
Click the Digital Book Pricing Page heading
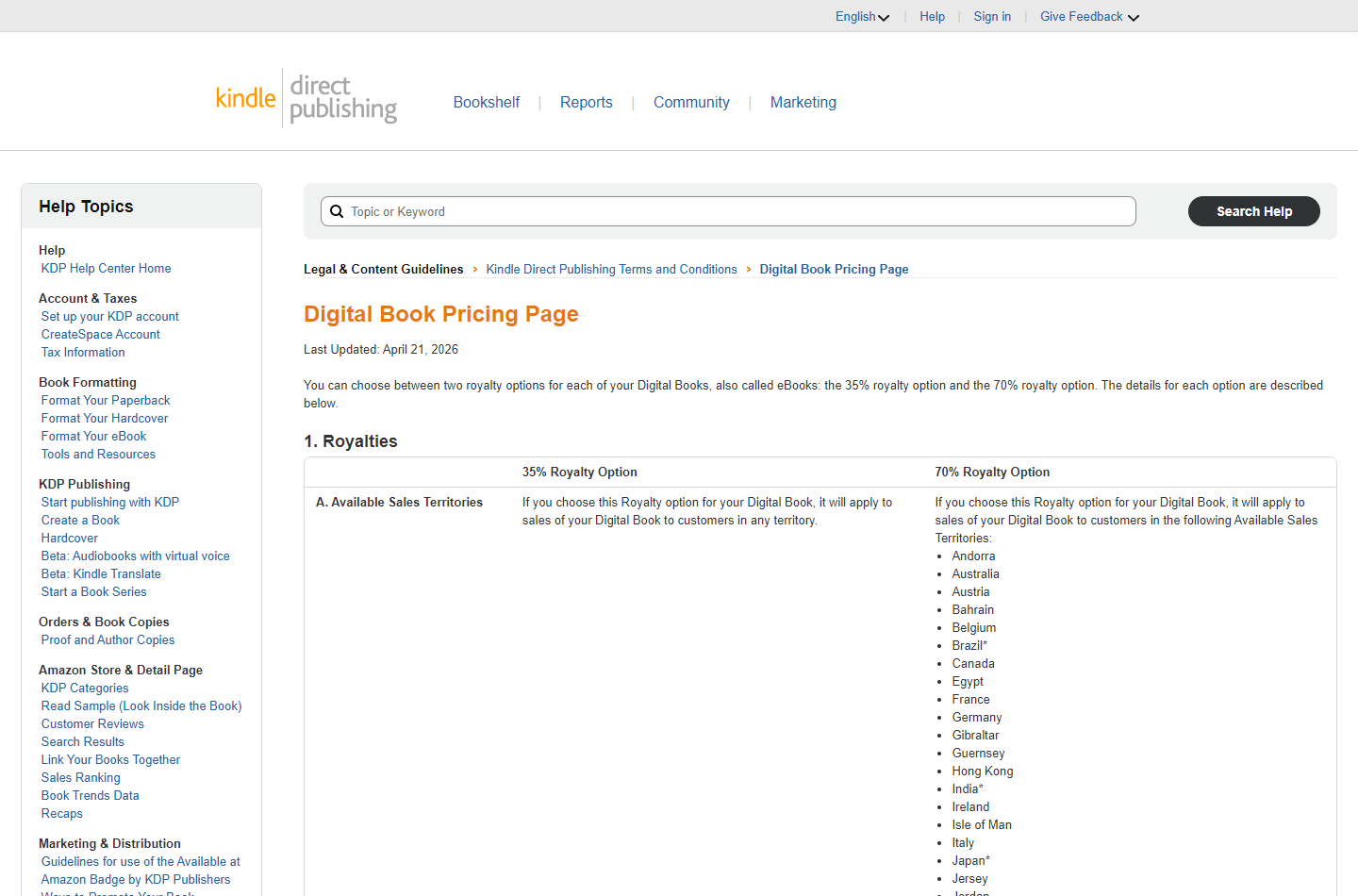pyautogui.click(x=441, y=314)
